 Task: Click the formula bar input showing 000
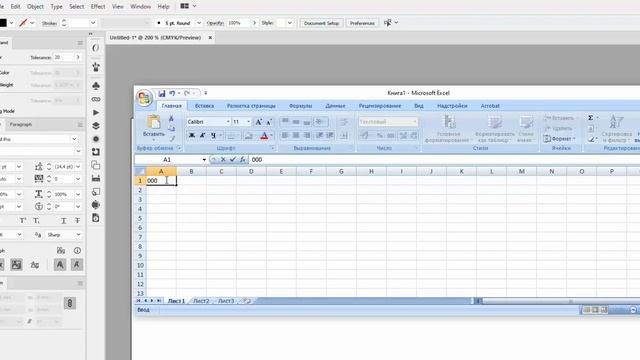click(x=443, y=160)
